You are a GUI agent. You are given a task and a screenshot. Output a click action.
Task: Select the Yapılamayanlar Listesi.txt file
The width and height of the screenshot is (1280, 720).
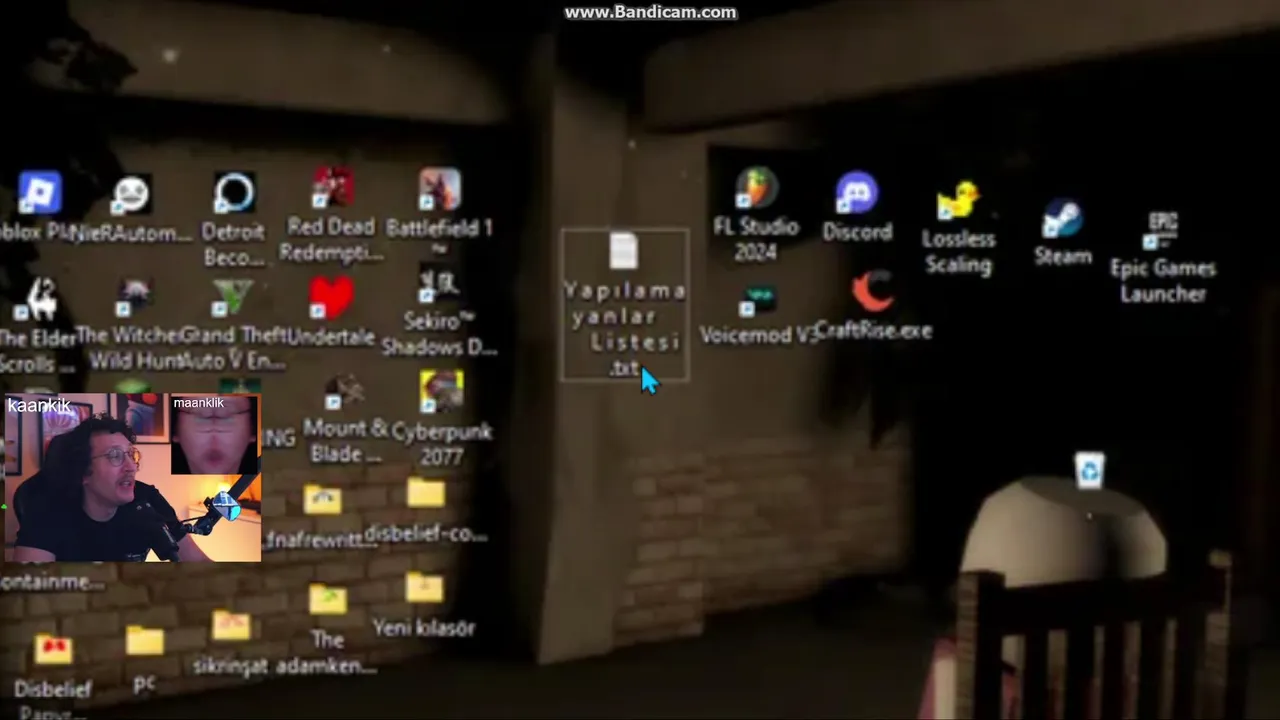[x=624, y=306]
